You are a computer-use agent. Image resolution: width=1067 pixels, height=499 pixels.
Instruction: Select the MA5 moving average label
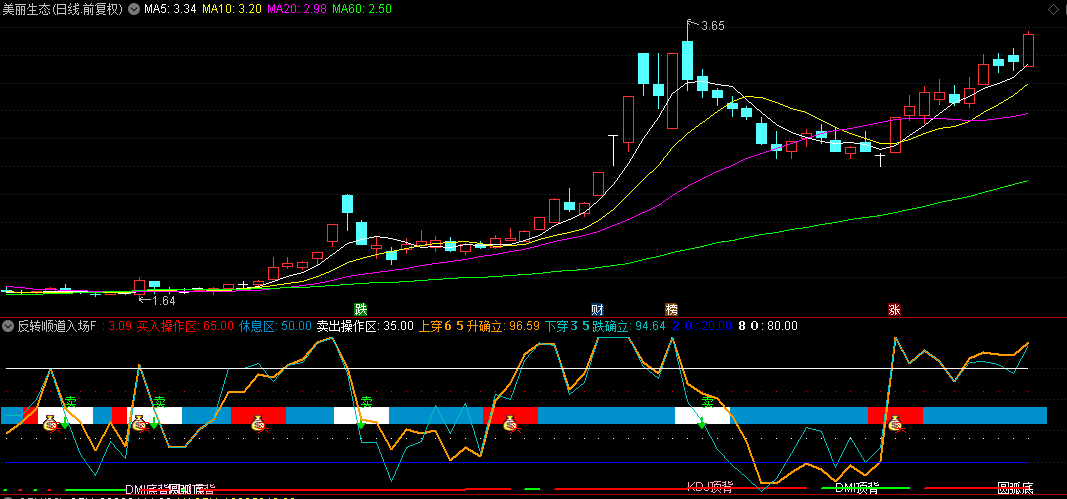[170, 9]
